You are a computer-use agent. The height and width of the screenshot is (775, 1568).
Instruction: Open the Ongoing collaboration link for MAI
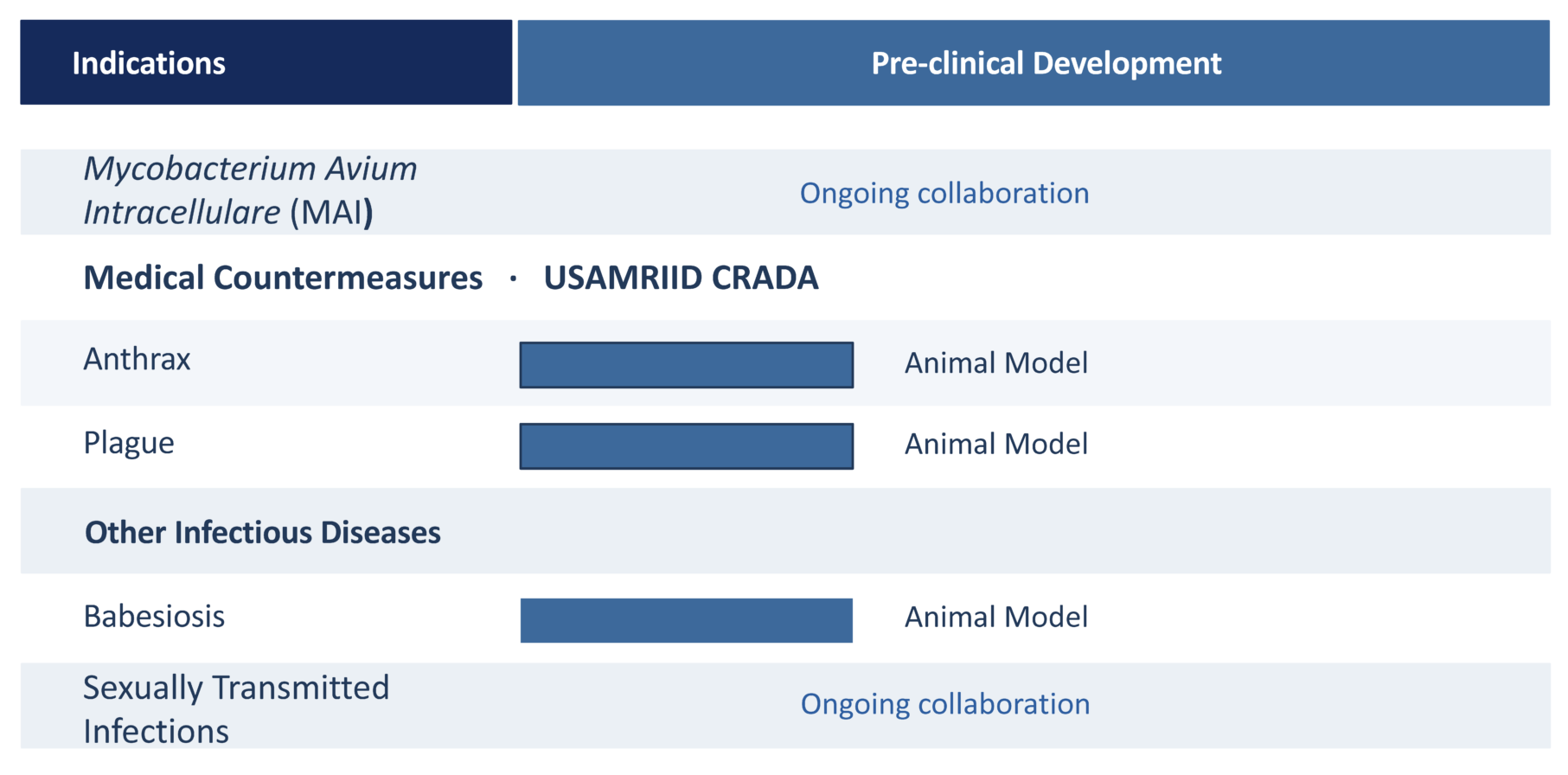[x=944, y=193]
